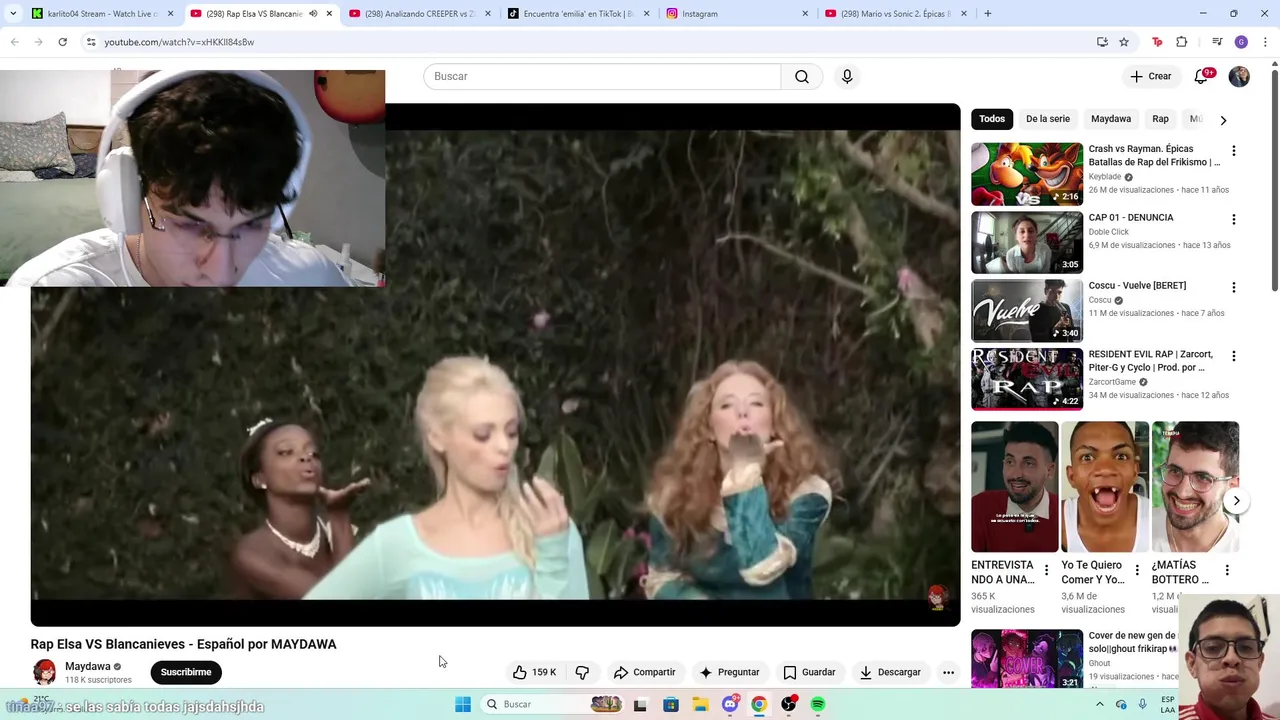
Task: Switch to TikTok Encuentra 'emilia' tab
Action: (x=577, y=14)
